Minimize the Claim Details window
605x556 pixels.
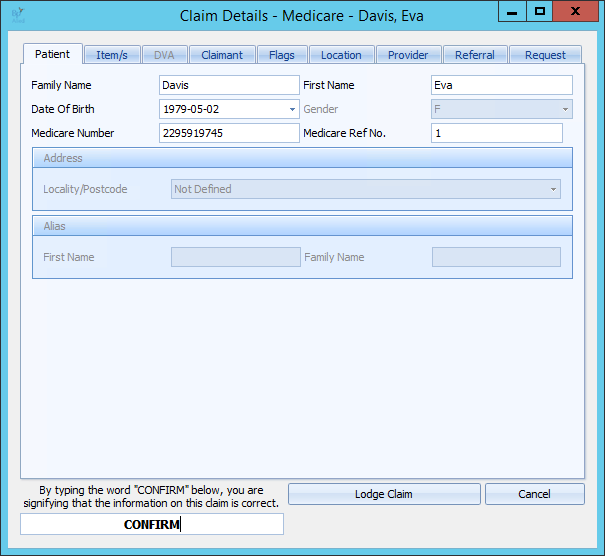[x=512, y=12]
